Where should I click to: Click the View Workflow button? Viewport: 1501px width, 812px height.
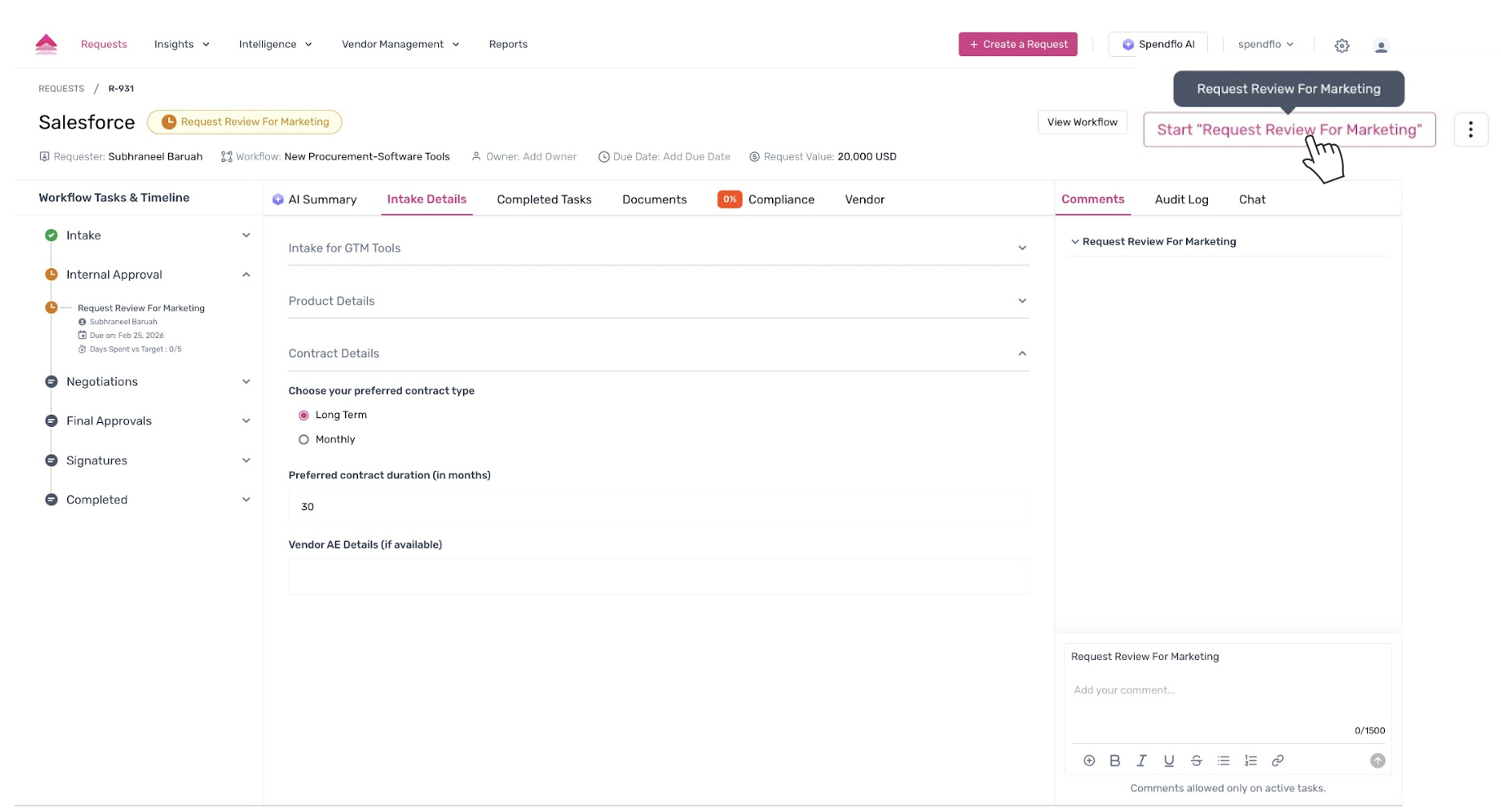point(1081,122)
